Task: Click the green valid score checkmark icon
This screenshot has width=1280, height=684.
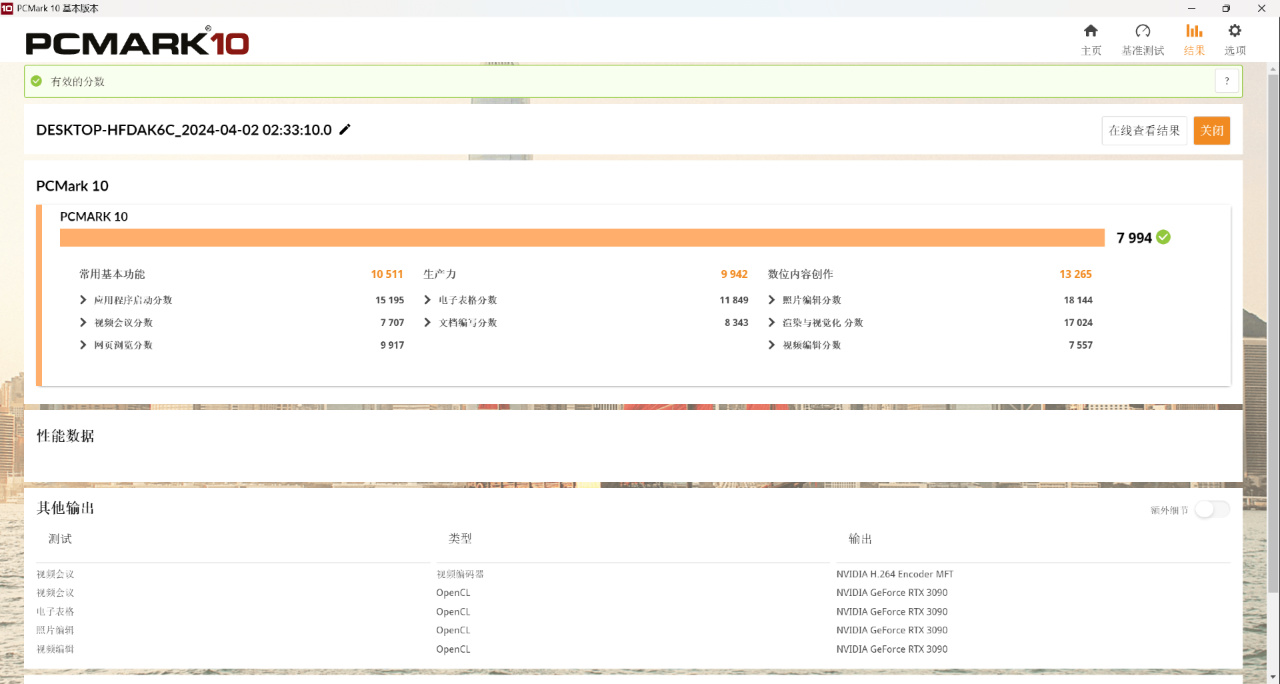Action: [x=37, y=81]
